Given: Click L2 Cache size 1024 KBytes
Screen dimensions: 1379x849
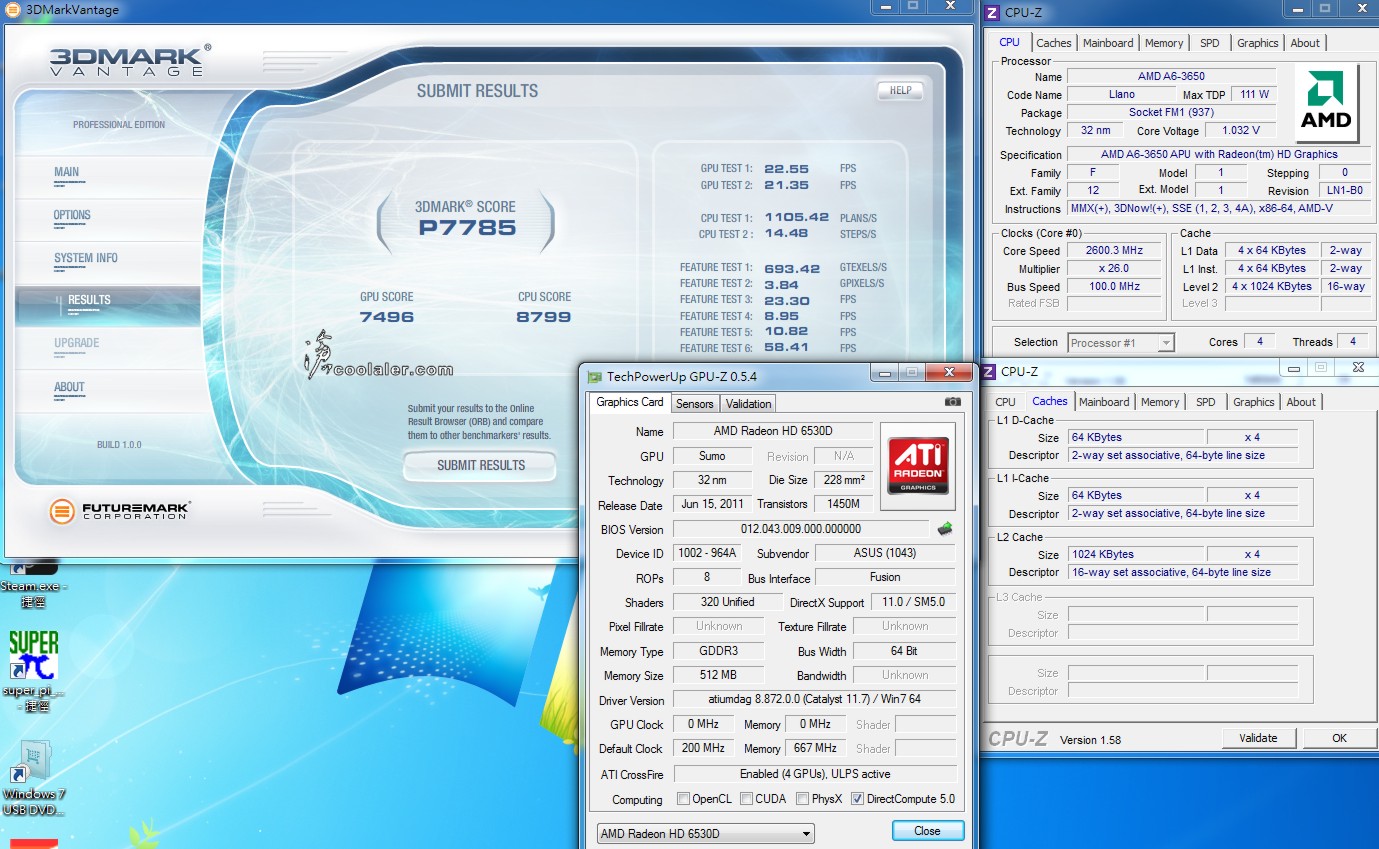Looking at the screenshot, I should [x=1136, y=554].
